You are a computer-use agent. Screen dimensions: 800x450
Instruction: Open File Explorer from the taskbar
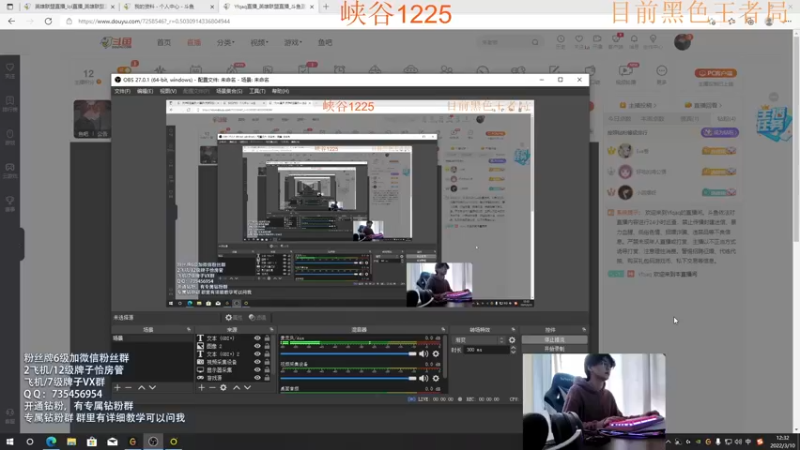pos(71,441)
